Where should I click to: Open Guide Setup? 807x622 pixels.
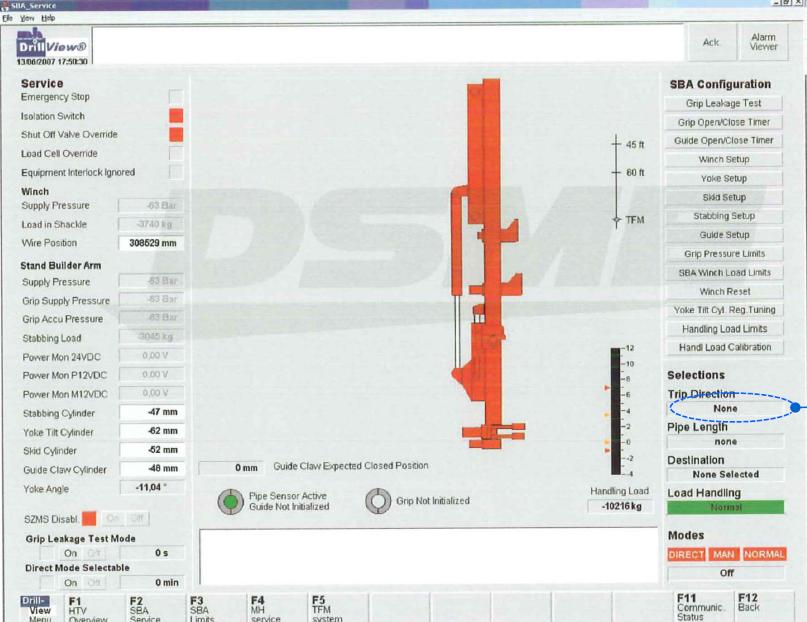point(724,235)
